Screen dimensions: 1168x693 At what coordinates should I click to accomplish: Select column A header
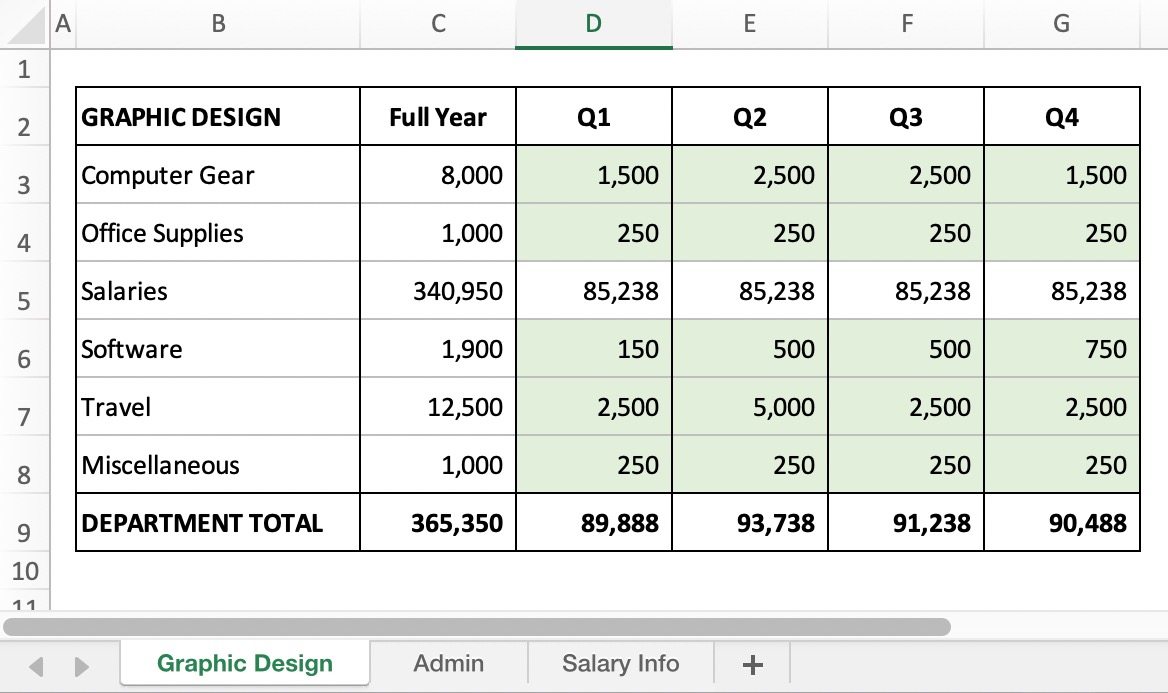(x=63, y=24)
